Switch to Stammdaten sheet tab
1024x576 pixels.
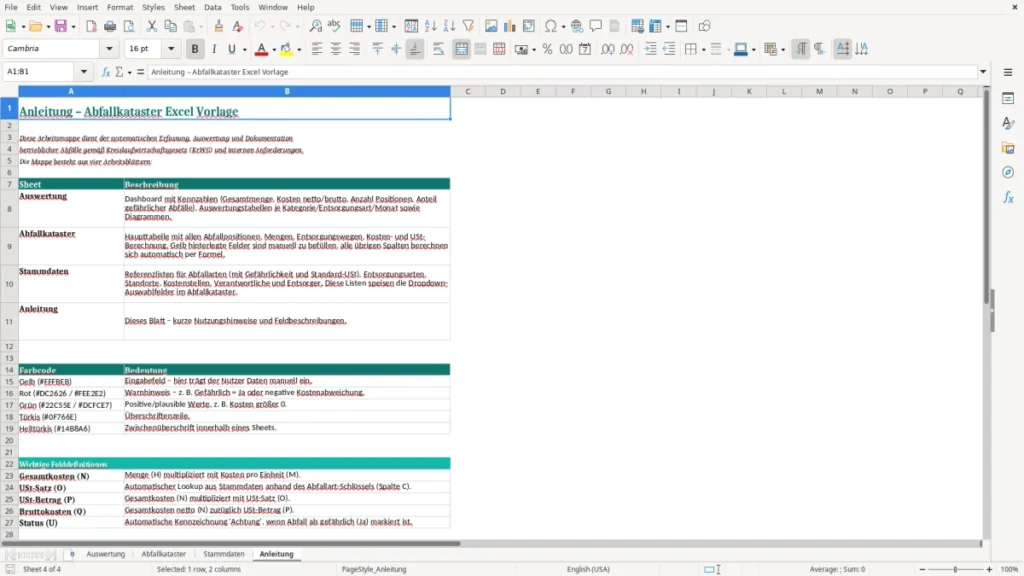(x=223, y=554)
